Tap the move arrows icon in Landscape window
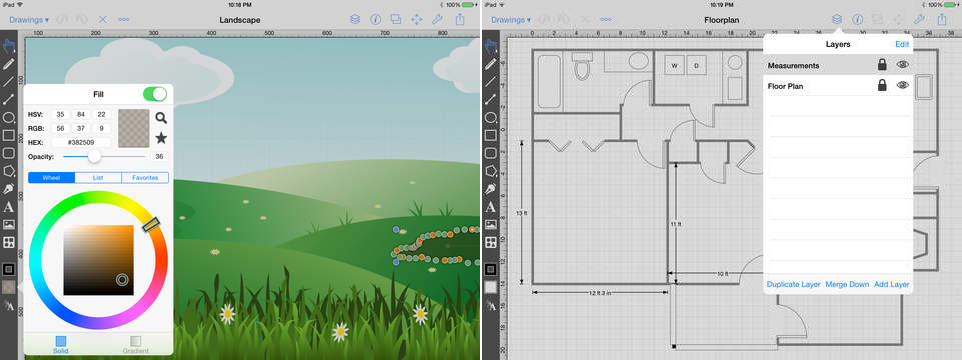 pyautogui.click(x=417, y=20)
